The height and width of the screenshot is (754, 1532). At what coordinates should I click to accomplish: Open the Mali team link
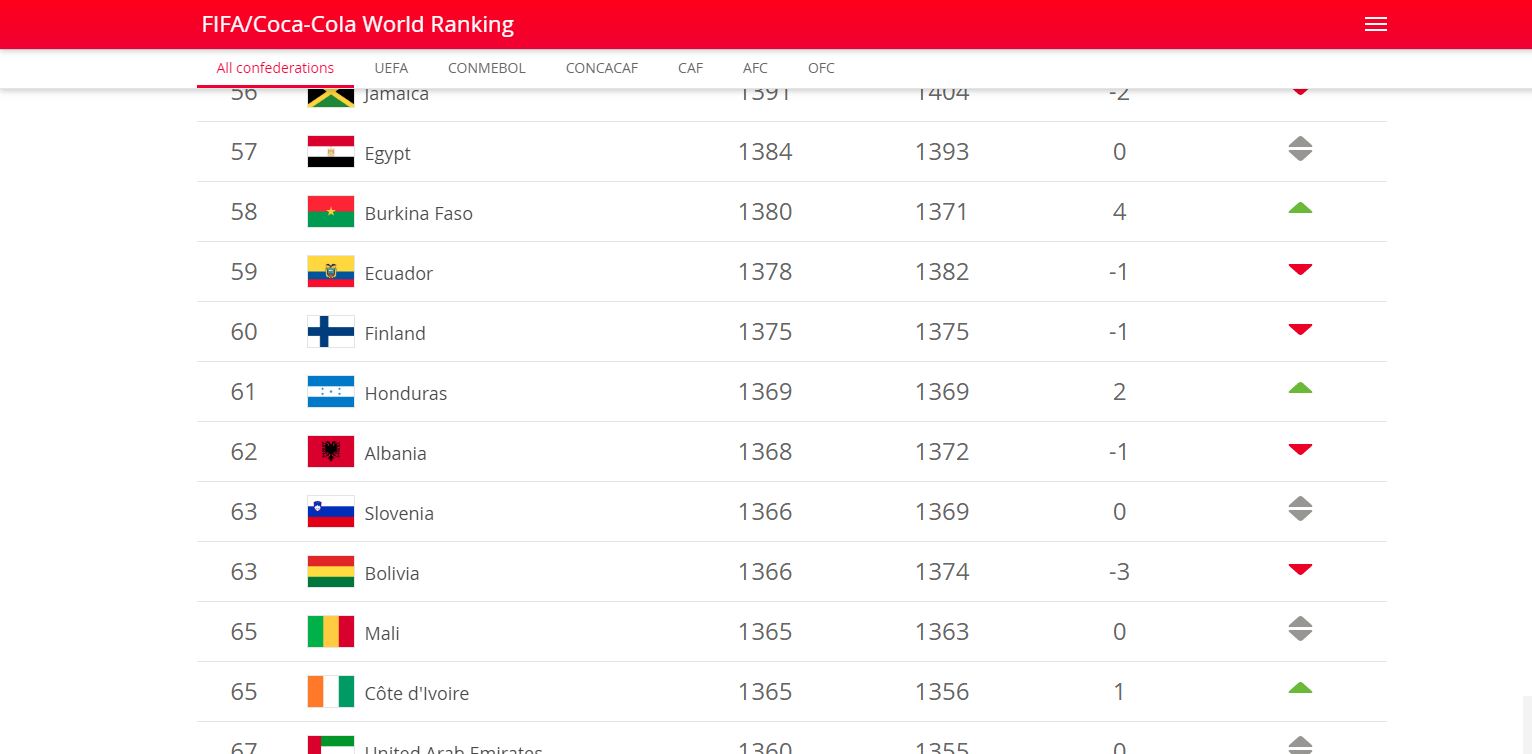[382, 633]
